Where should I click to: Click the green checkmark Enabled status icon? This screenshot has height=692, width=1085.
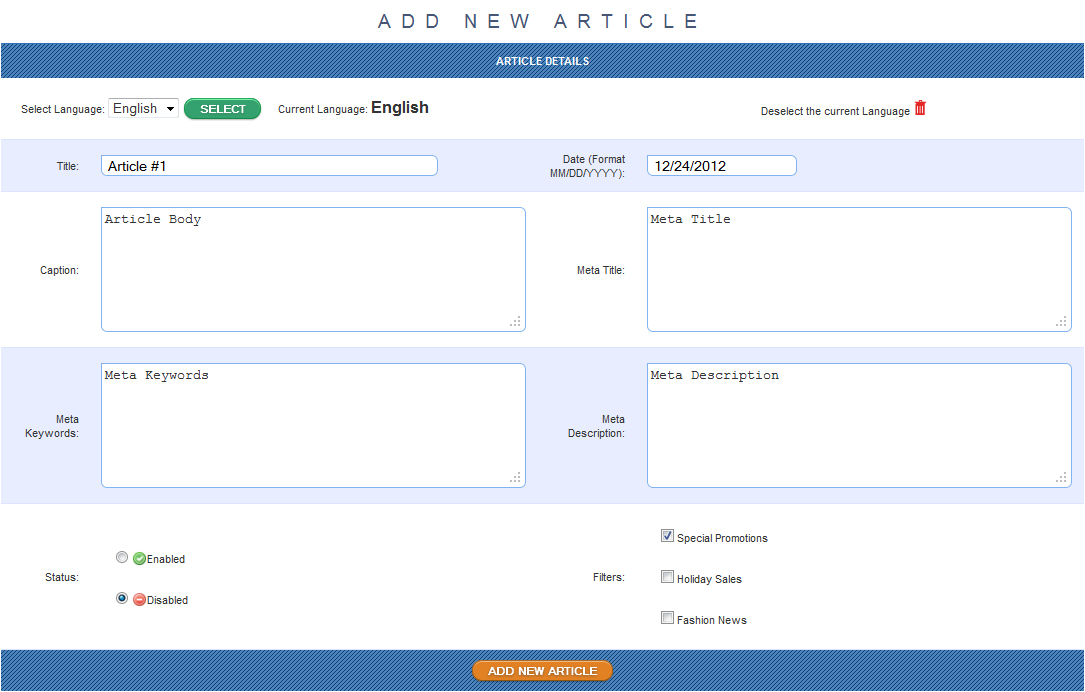[x=140, y=559]
